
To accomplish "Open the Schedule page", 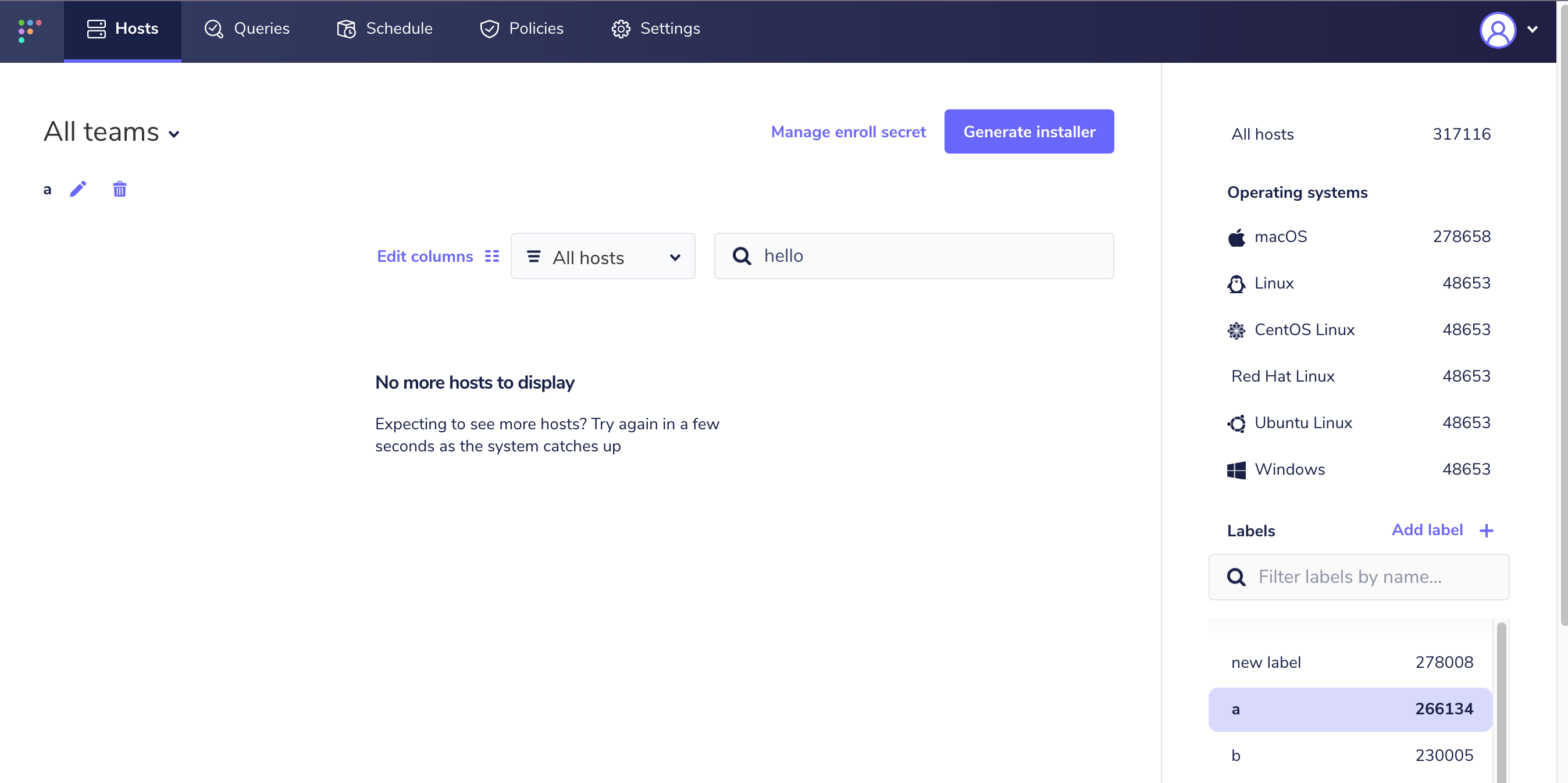I will pyautogui.click(x=384, y=28).
